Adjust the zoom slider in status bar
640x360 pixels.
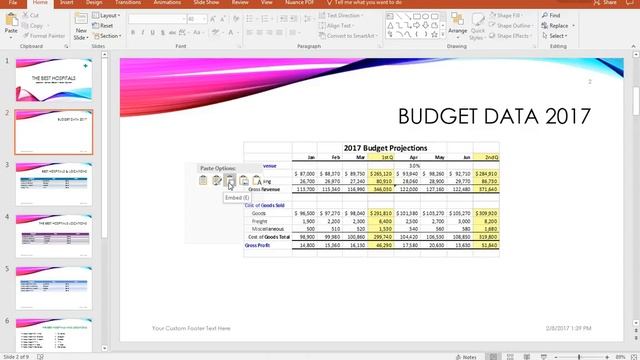579,357
